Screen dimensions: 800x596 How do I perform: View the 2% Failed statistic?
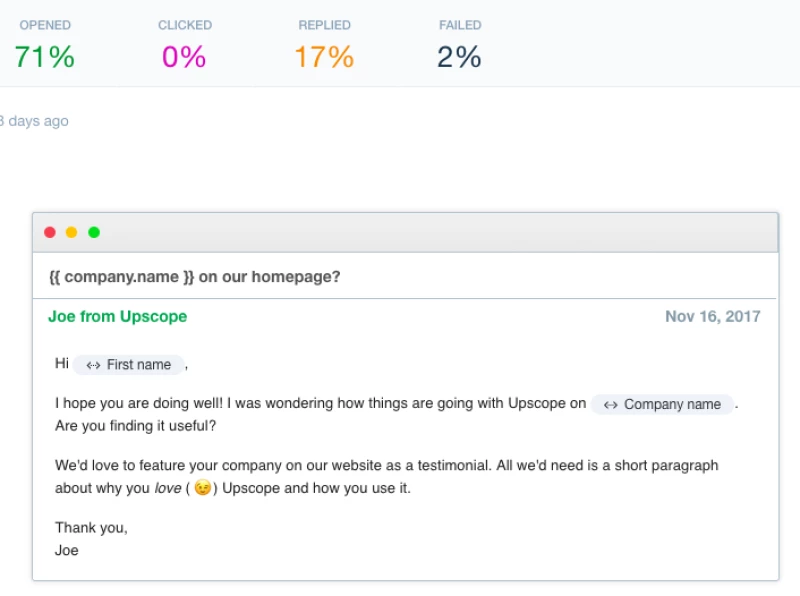click(459, 57)
